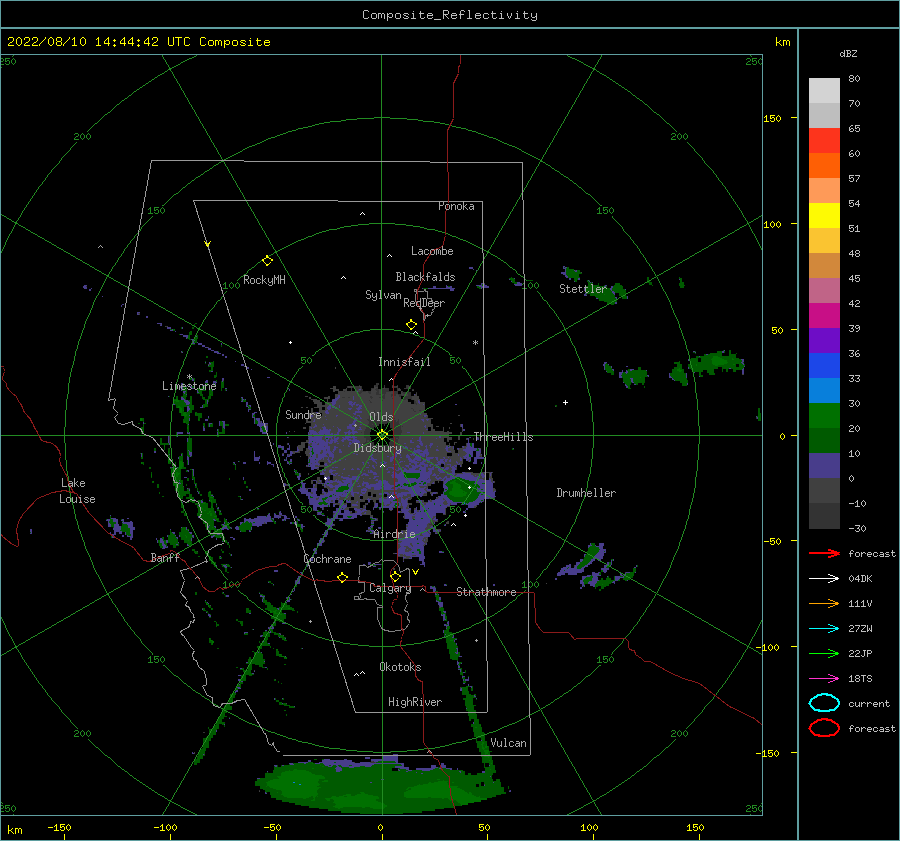900x841 pixels.
Task: Click the lightest gray swatch between 80 and 70
Action: coord(824,91)
